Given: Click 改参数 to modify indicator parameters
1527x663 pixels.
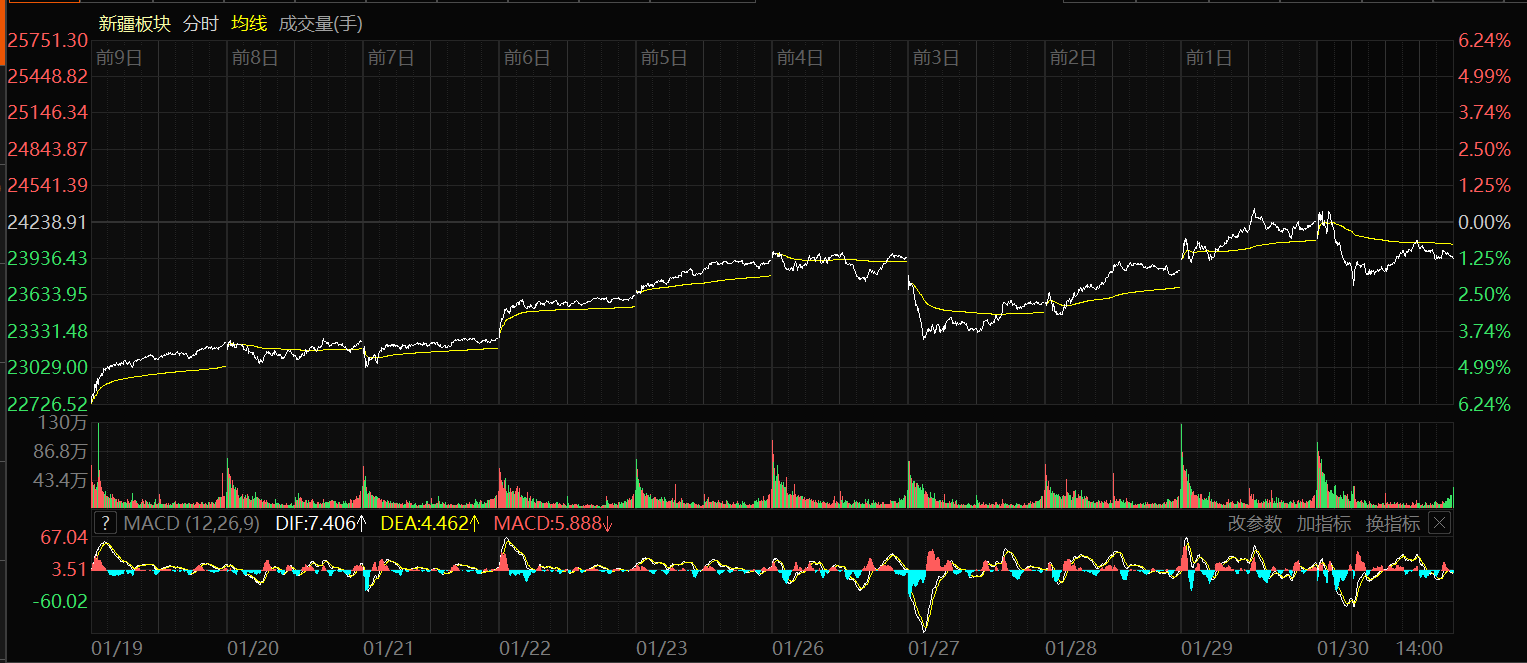Looking at the screenshot, I should point(1254,523).
